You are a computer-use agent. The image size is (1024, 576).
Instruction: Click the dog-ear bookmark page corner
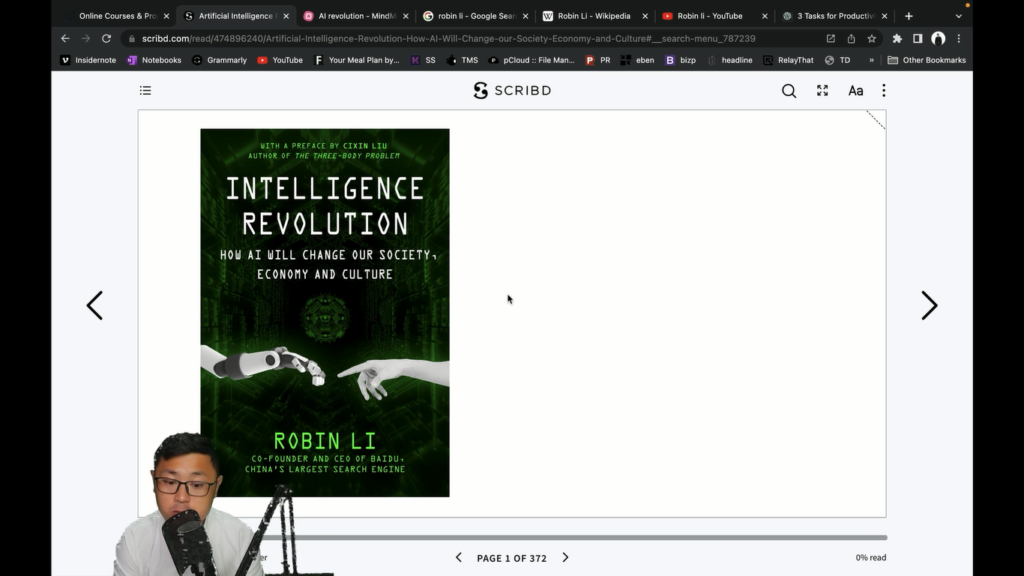(x=876, y=120)
